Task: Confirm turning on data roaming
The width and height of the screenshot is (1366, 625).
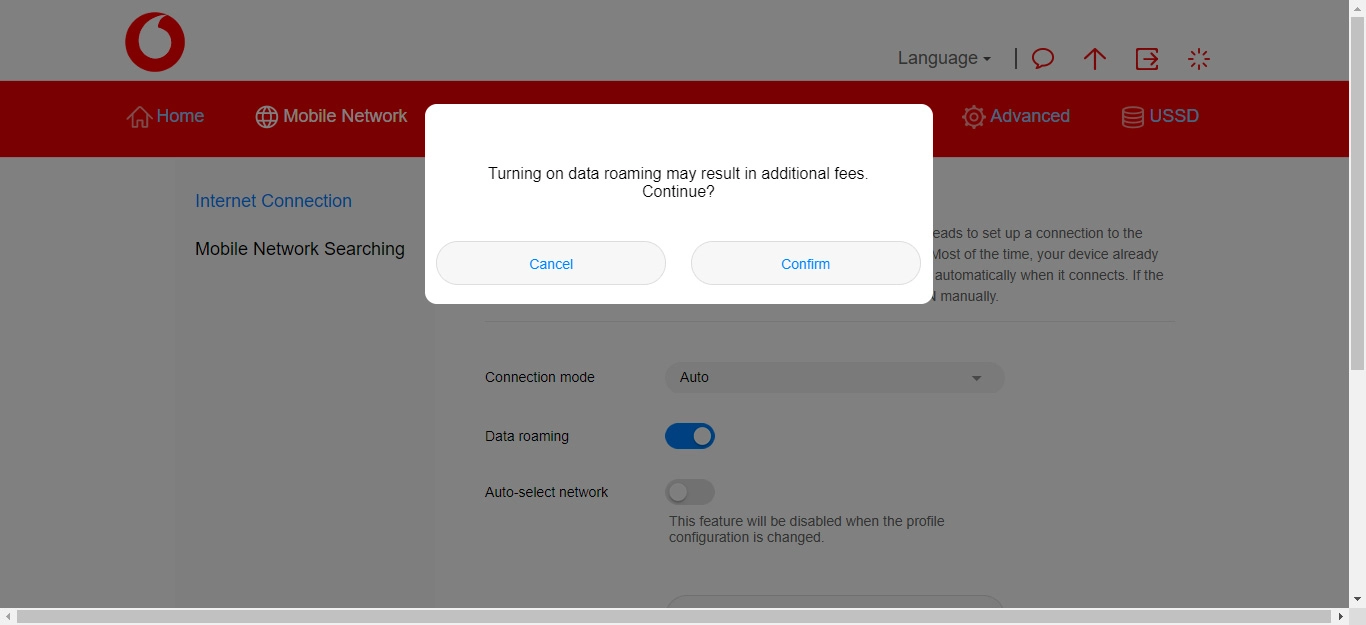Action: click(x=805, y=263)
